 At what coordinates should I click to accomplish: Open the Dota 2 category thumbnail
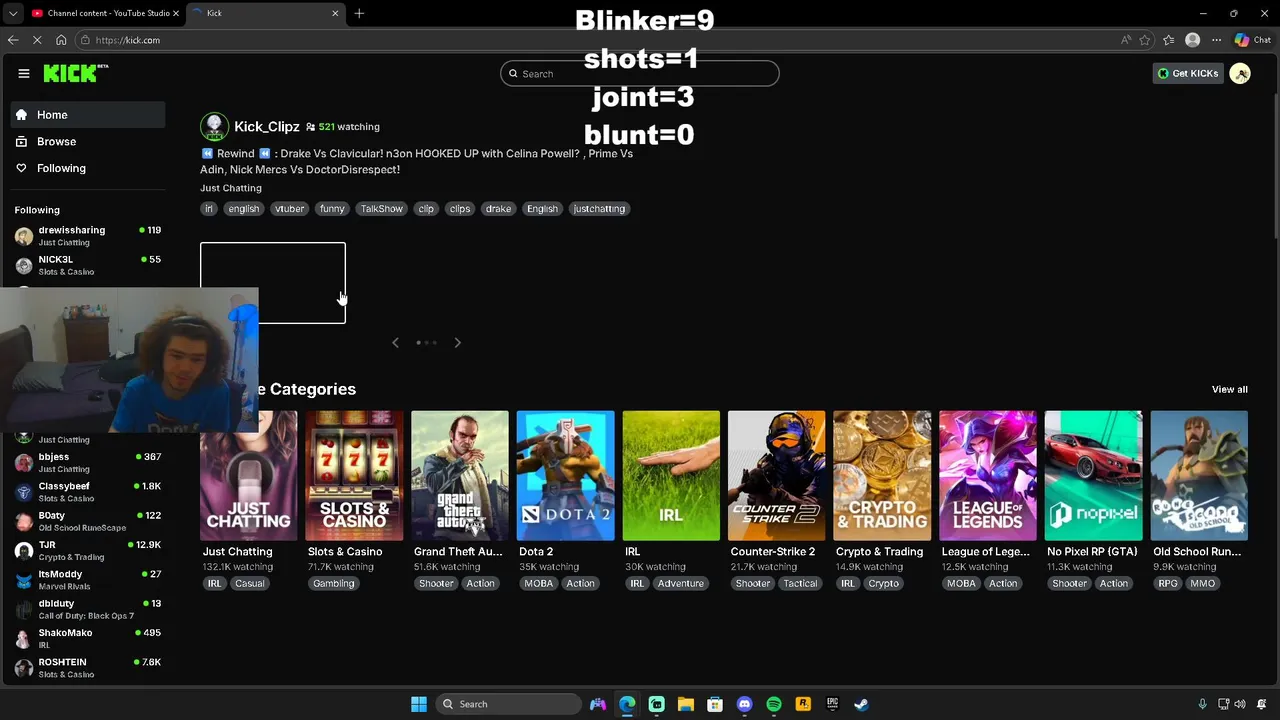point(565,476)
